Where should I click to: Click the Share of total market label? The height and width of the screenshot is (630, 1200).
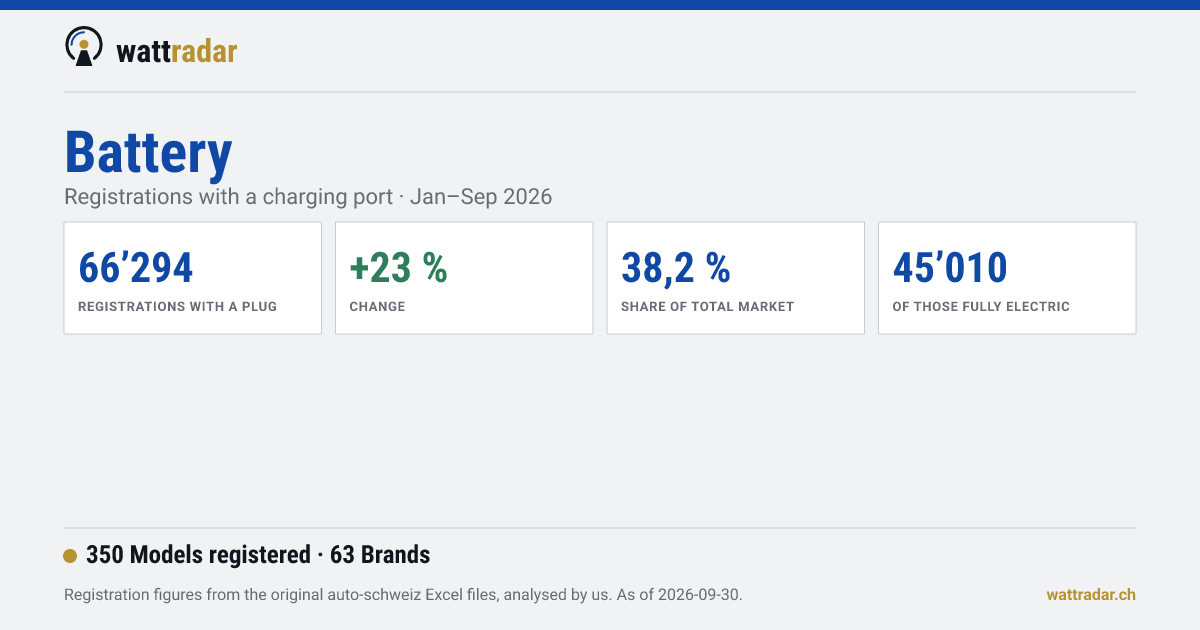707,307
